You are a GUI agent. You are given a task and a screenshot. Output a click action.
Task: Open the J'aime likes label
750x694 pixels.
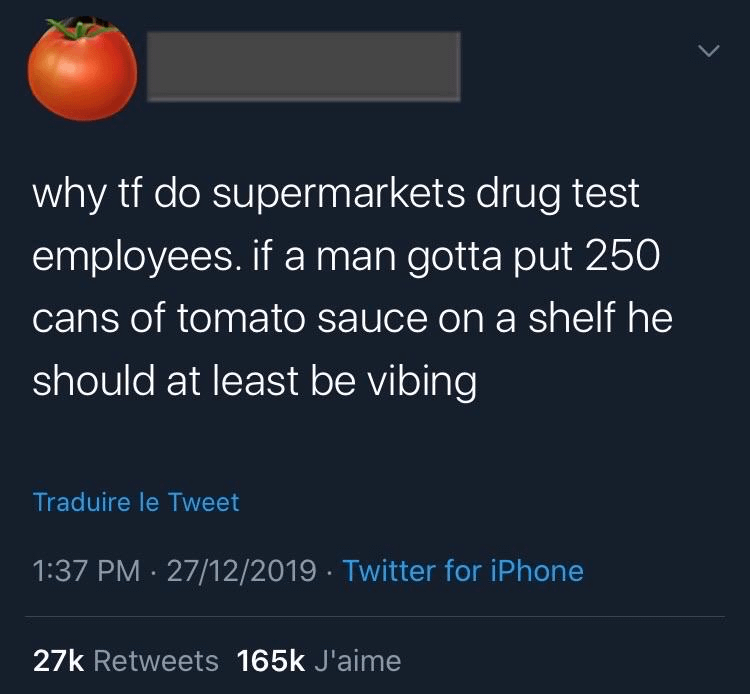[x=357, y=660]
